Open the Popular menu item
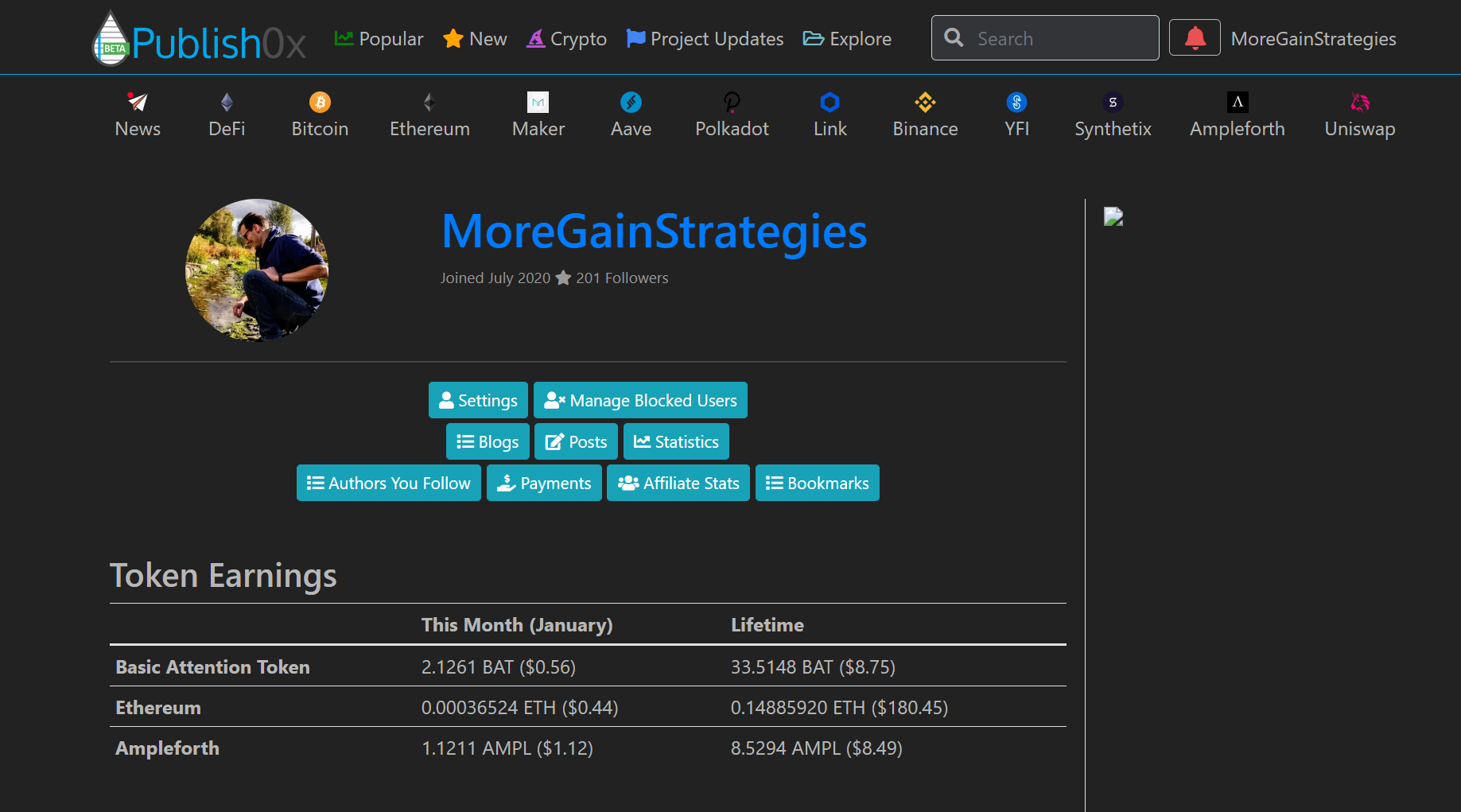Viewport: 1461px width, 812px height. tap(379, 38)
